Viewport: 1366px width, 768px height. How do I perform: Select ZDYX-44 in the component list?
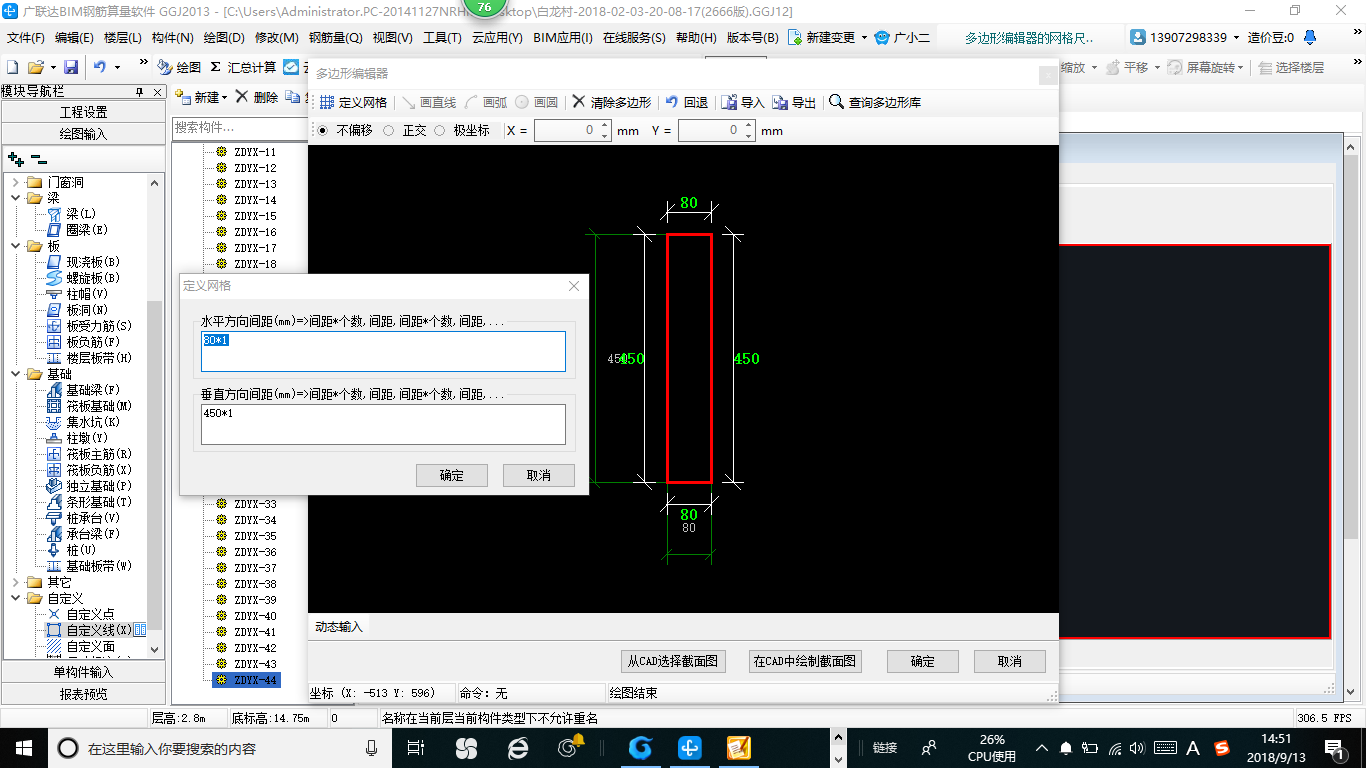click(x=255, y=680)
